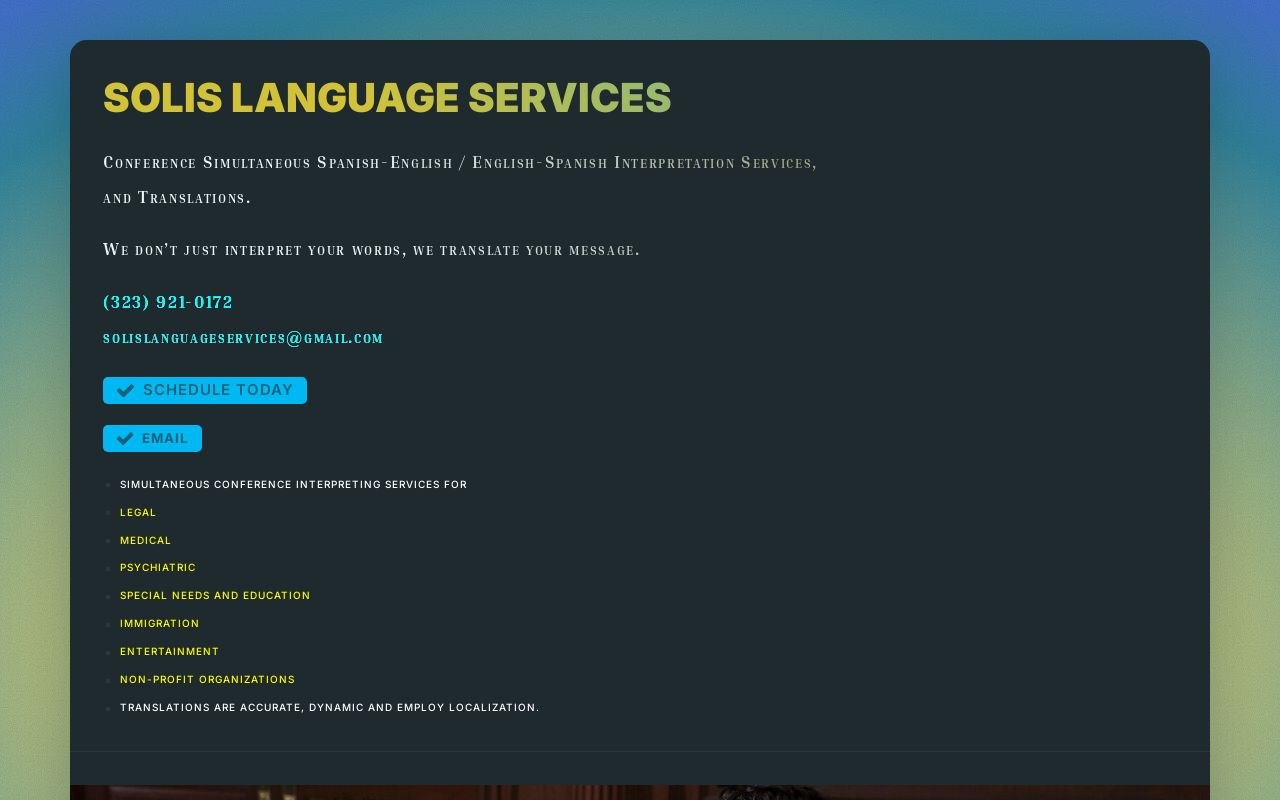Open the solislanguageservices@gmail.com email link

[x=243, y=339]
